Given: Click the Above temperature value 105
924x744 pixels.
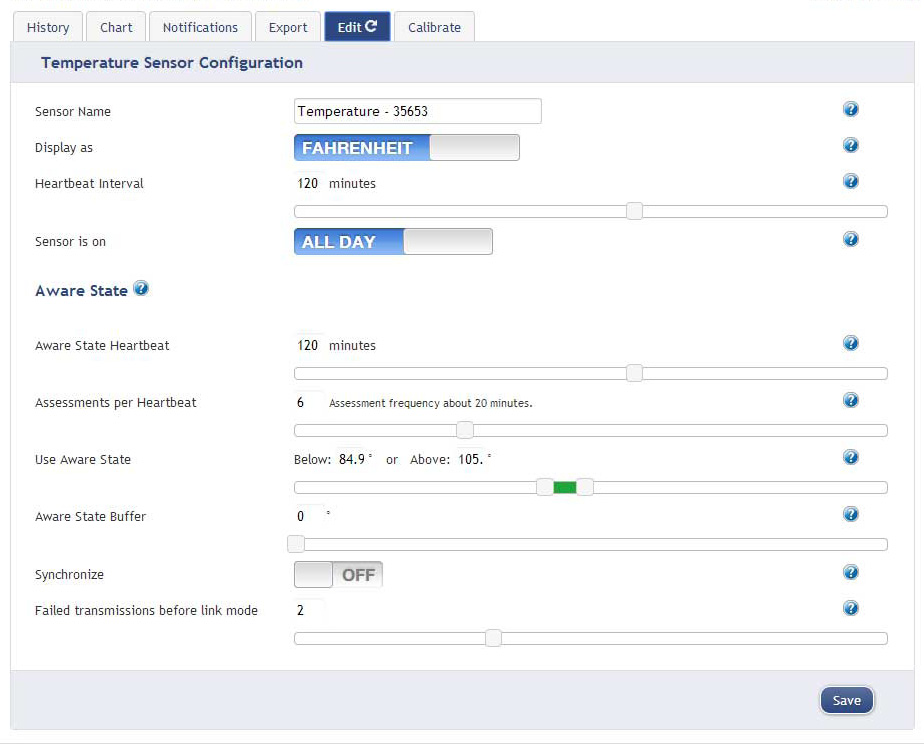Looking at the screenshot, I should [x=471, y=459].
